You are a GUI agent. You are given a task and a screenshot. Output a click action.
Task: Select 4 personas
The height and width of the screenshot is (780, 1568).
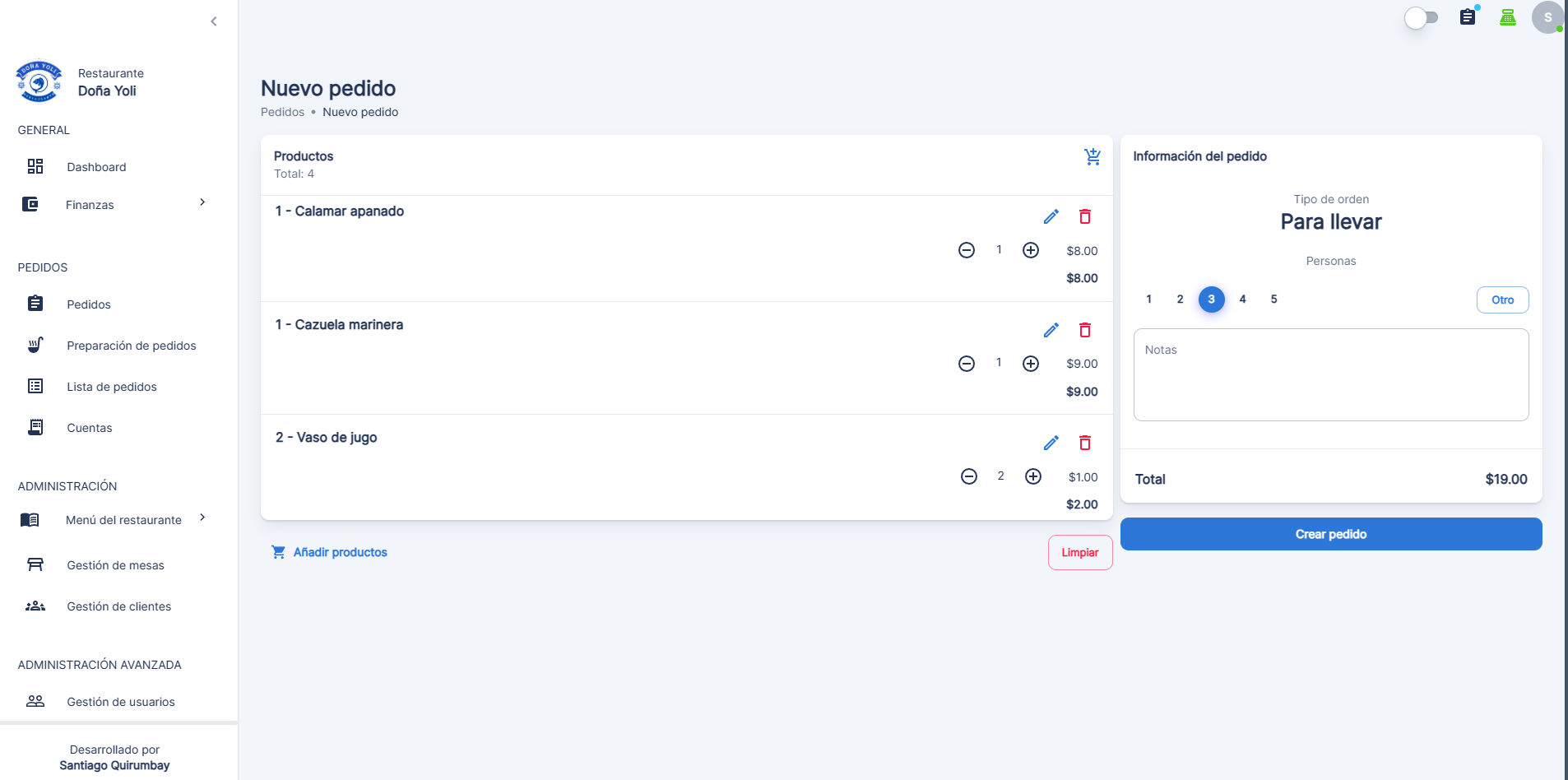click(x=1242, y=299)
